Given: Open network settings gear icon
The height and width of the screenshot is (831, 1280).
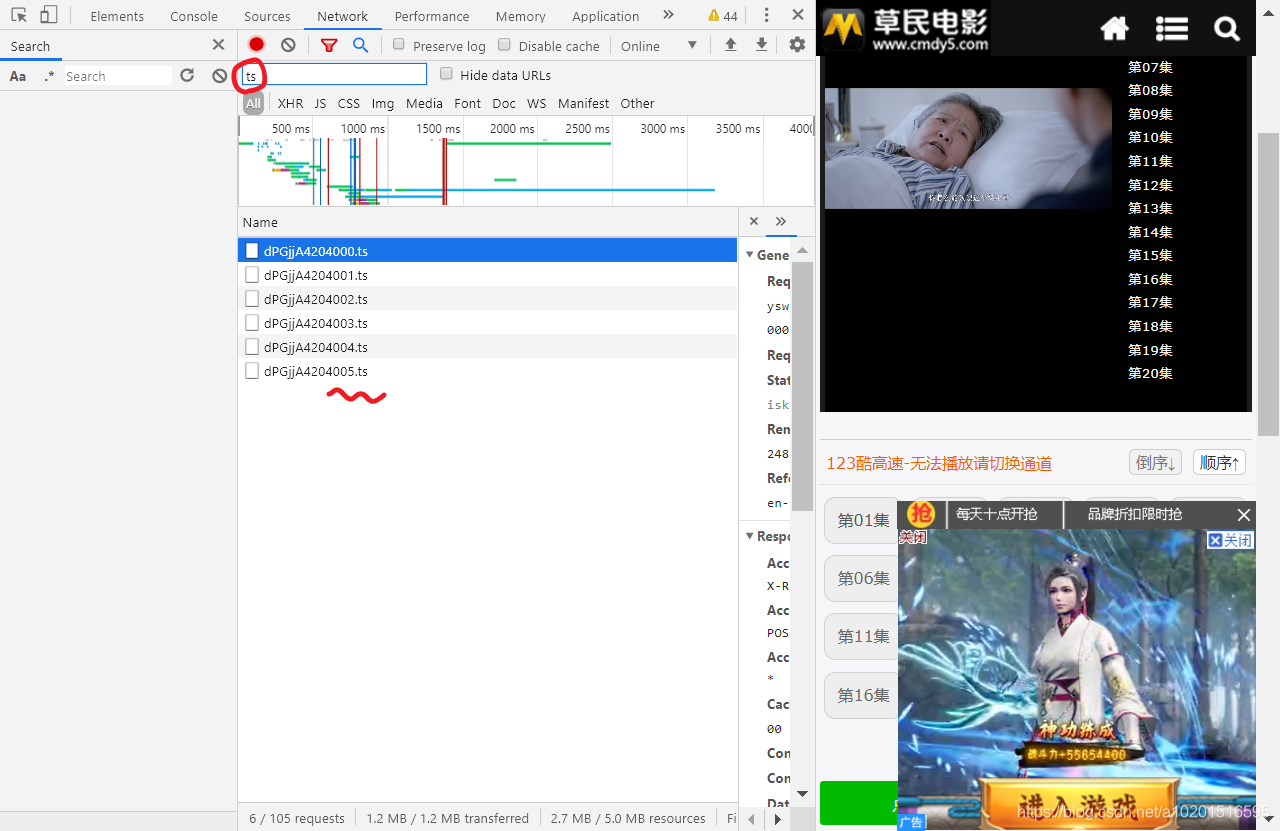Looking at the screenshot, I should click(797, 45).
